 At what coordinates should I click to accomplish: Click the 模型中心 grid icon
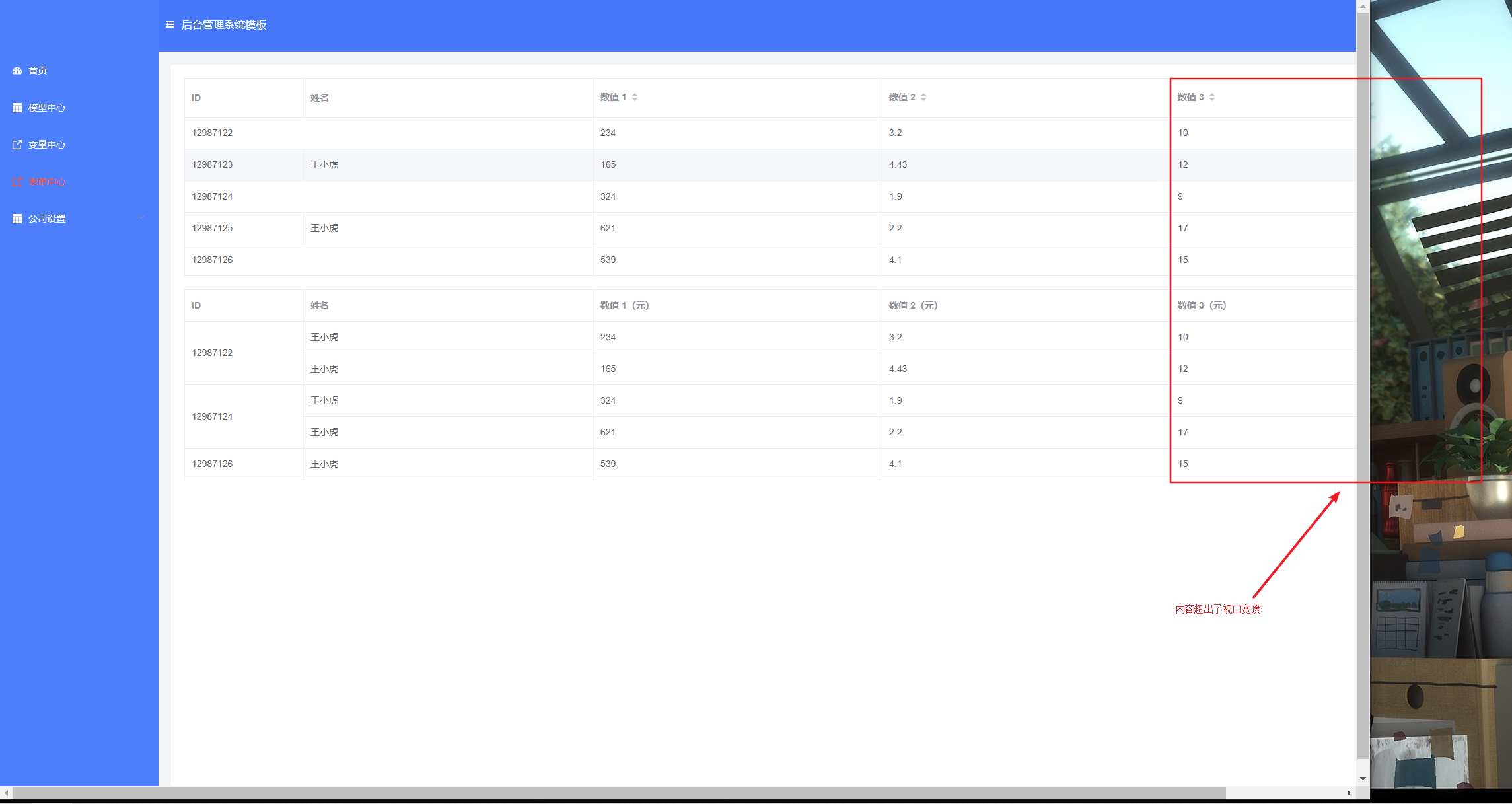(x=17, y=108)
